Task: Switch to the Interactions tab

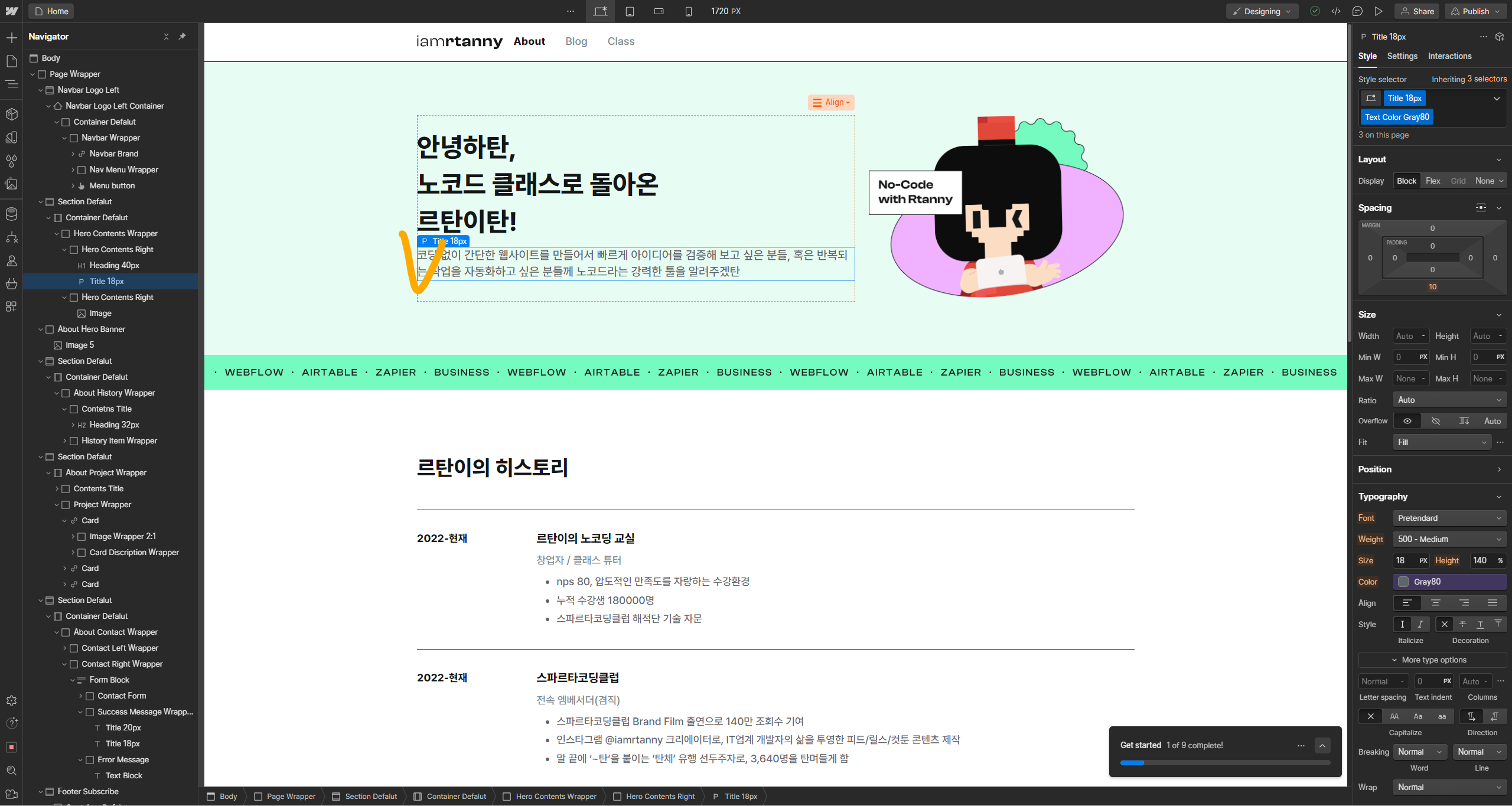Action: [x=1449, y=56]
